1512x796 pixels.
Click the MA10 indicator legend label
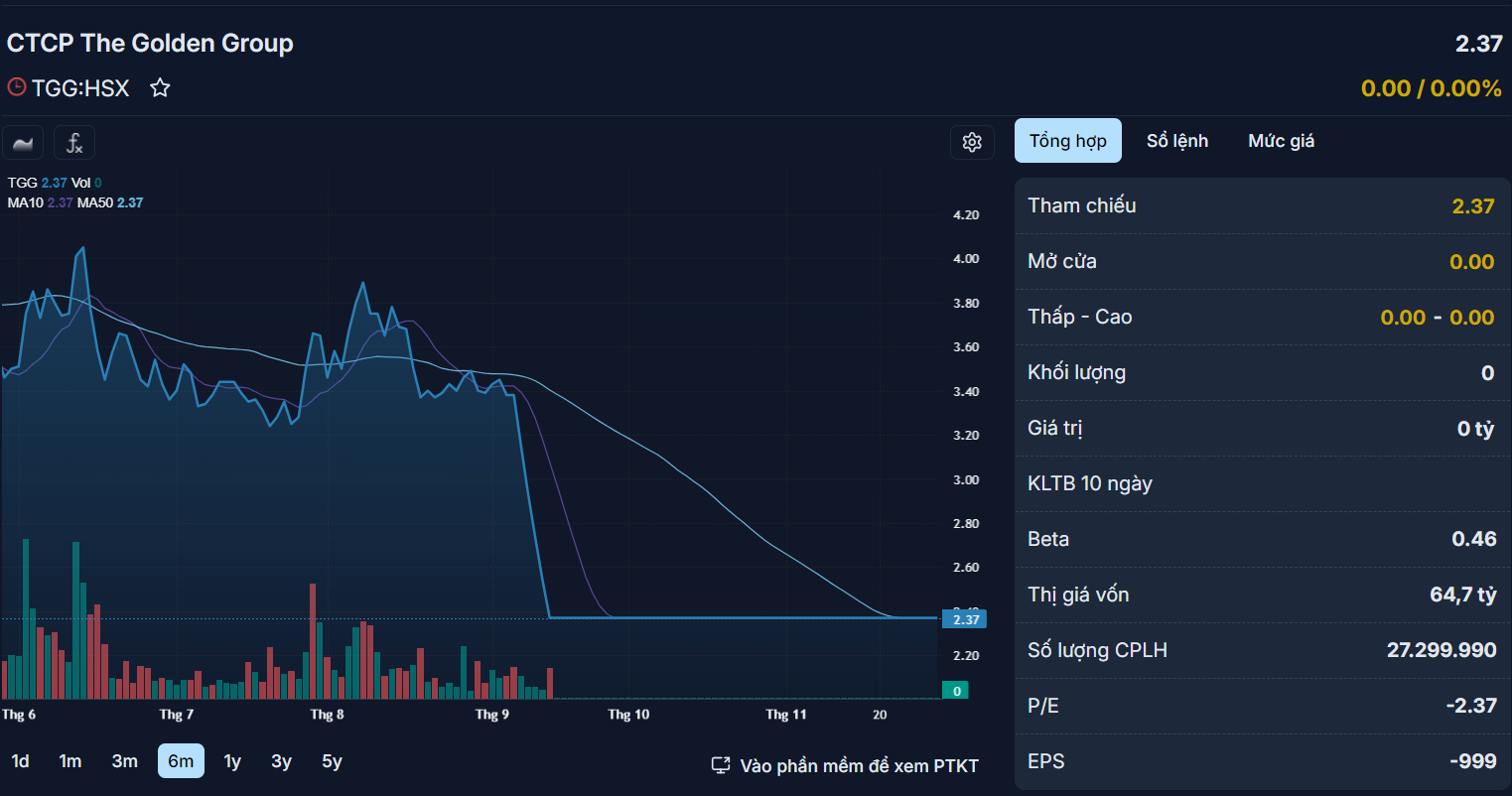[x=26, y=202]
